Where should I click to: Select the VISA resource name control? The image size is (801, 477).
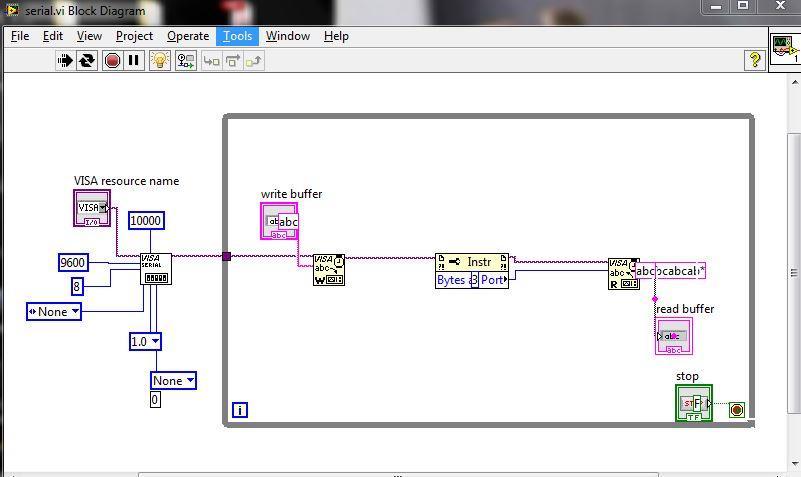click(x=92, y=208)
